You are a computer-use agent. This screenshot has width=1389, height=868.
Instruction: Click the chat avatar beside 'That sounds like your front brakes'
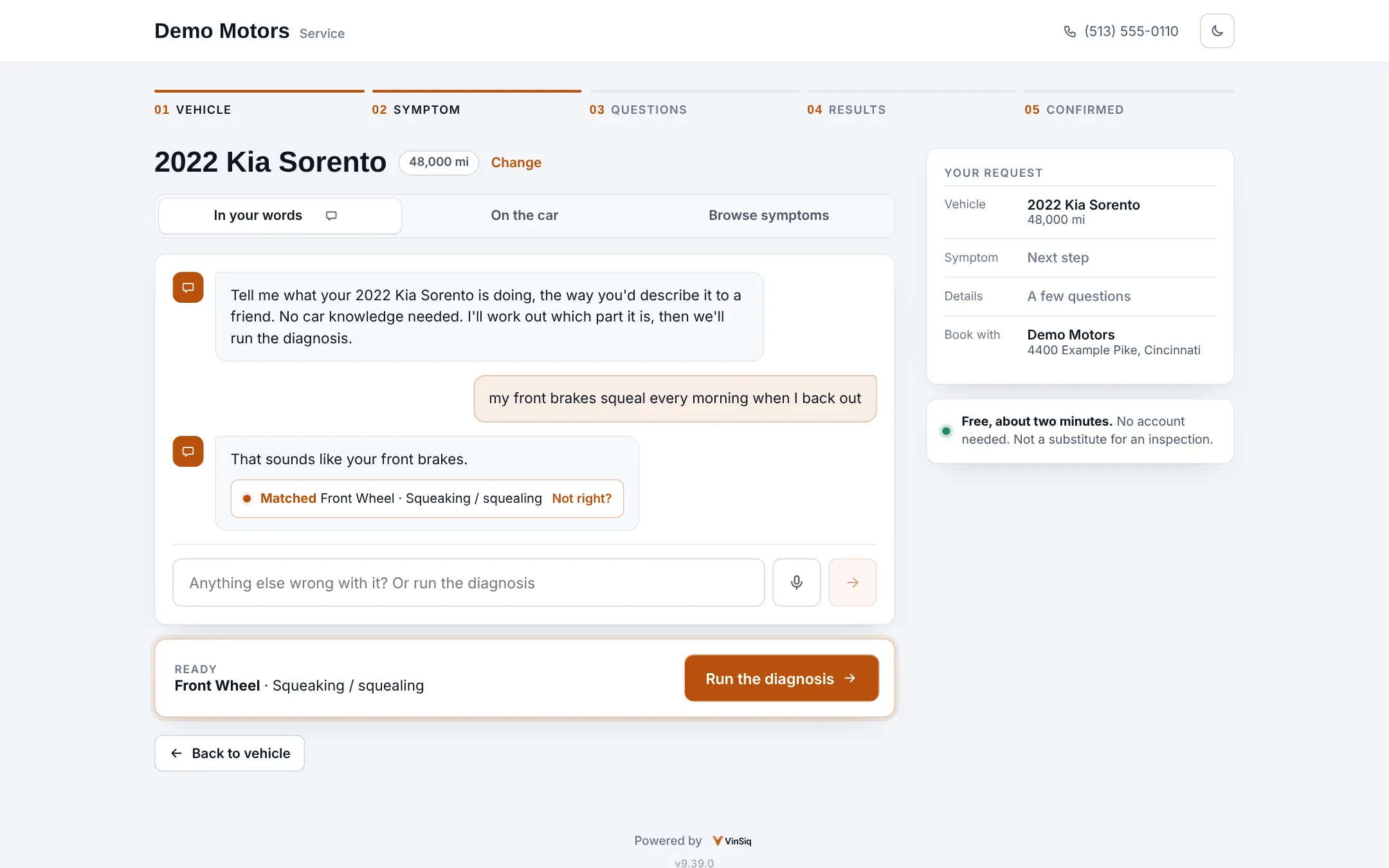(188, 451)
